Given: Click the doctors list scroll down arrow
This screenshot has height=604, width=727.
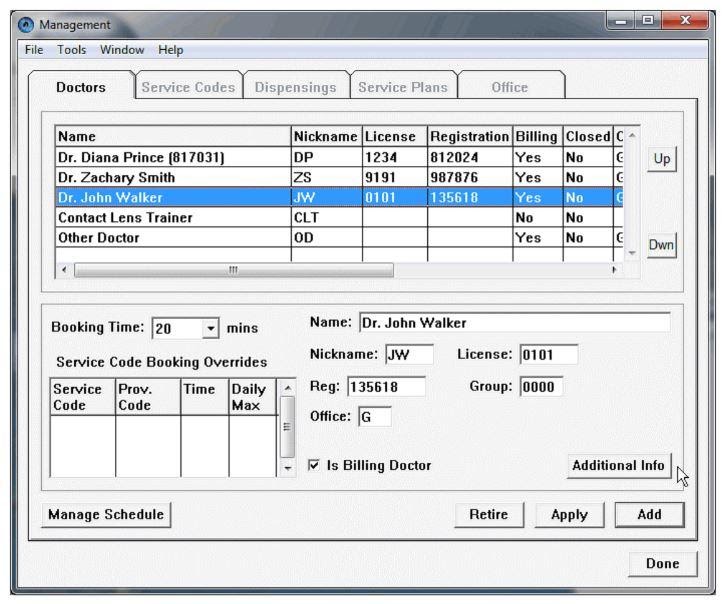Looking at the screenshot, I should pos(631,253).
